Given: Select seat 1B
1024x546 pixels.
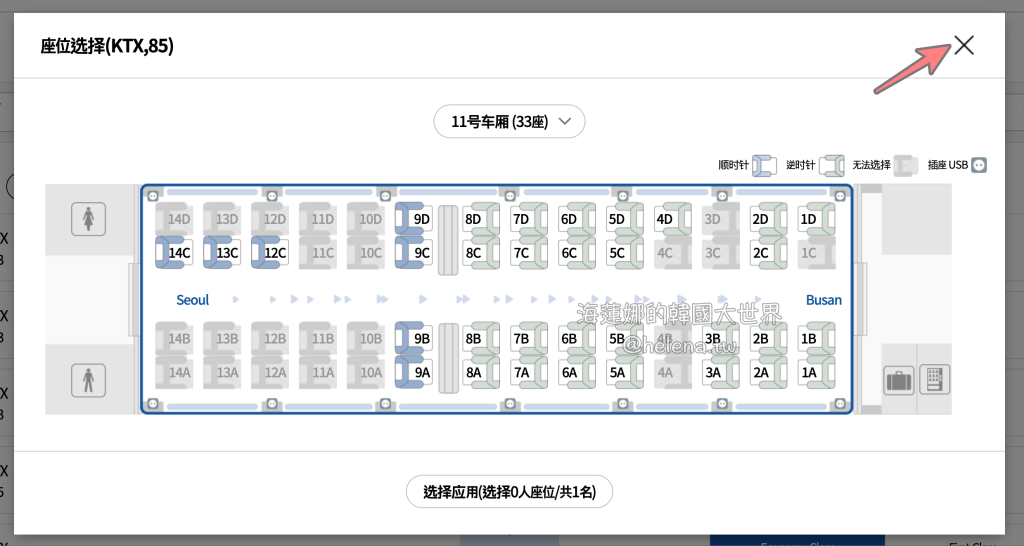Looking at the screenshot, I should 817,338.
